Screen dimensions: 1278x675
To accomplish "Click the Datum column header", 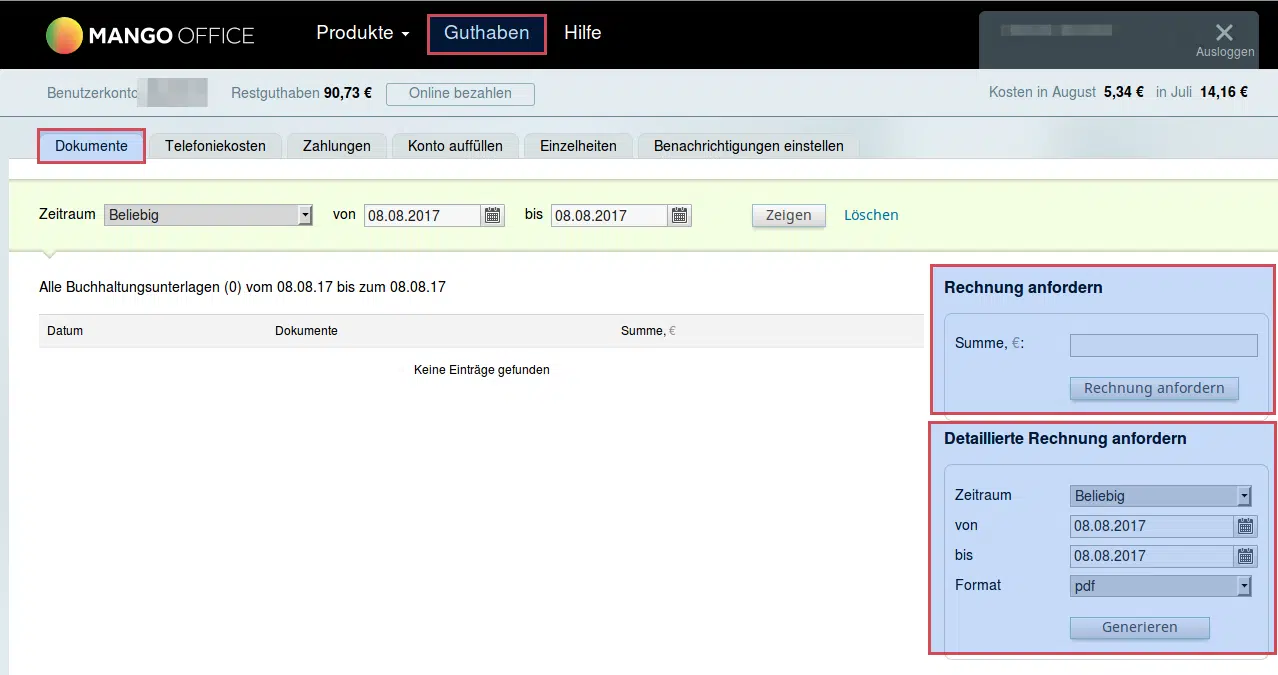I will pos(65,331).
